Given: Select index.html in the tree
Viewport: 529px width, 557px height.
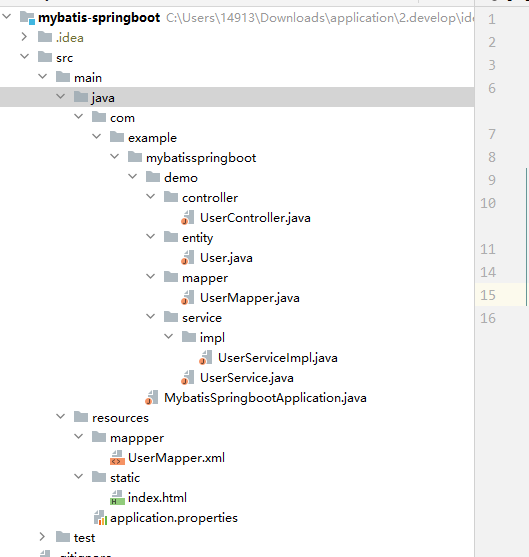Looking at the screenshot, I should point(157,498).
